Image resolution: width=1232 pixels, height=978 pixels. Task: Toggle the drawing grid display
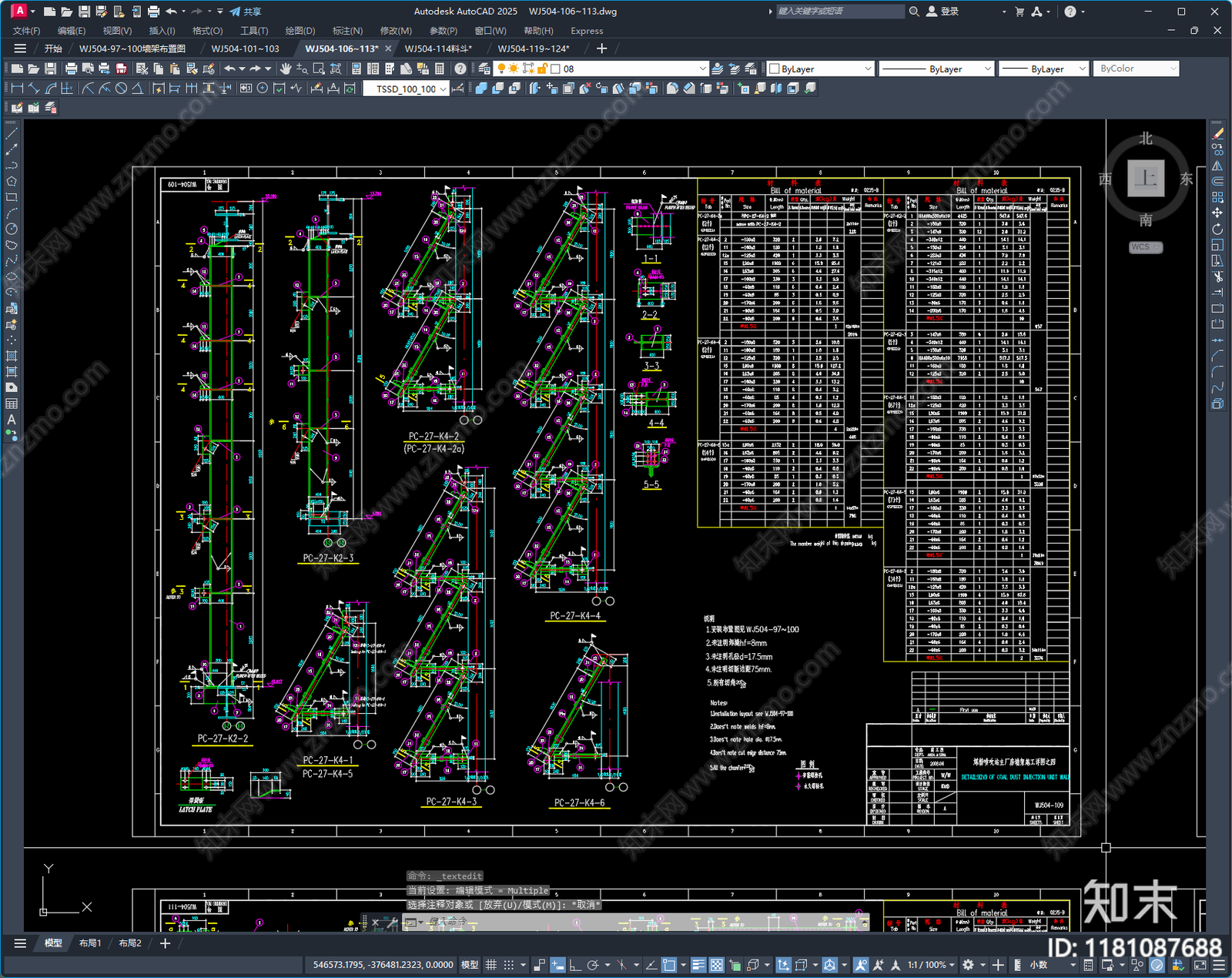[x=490, y=965]
